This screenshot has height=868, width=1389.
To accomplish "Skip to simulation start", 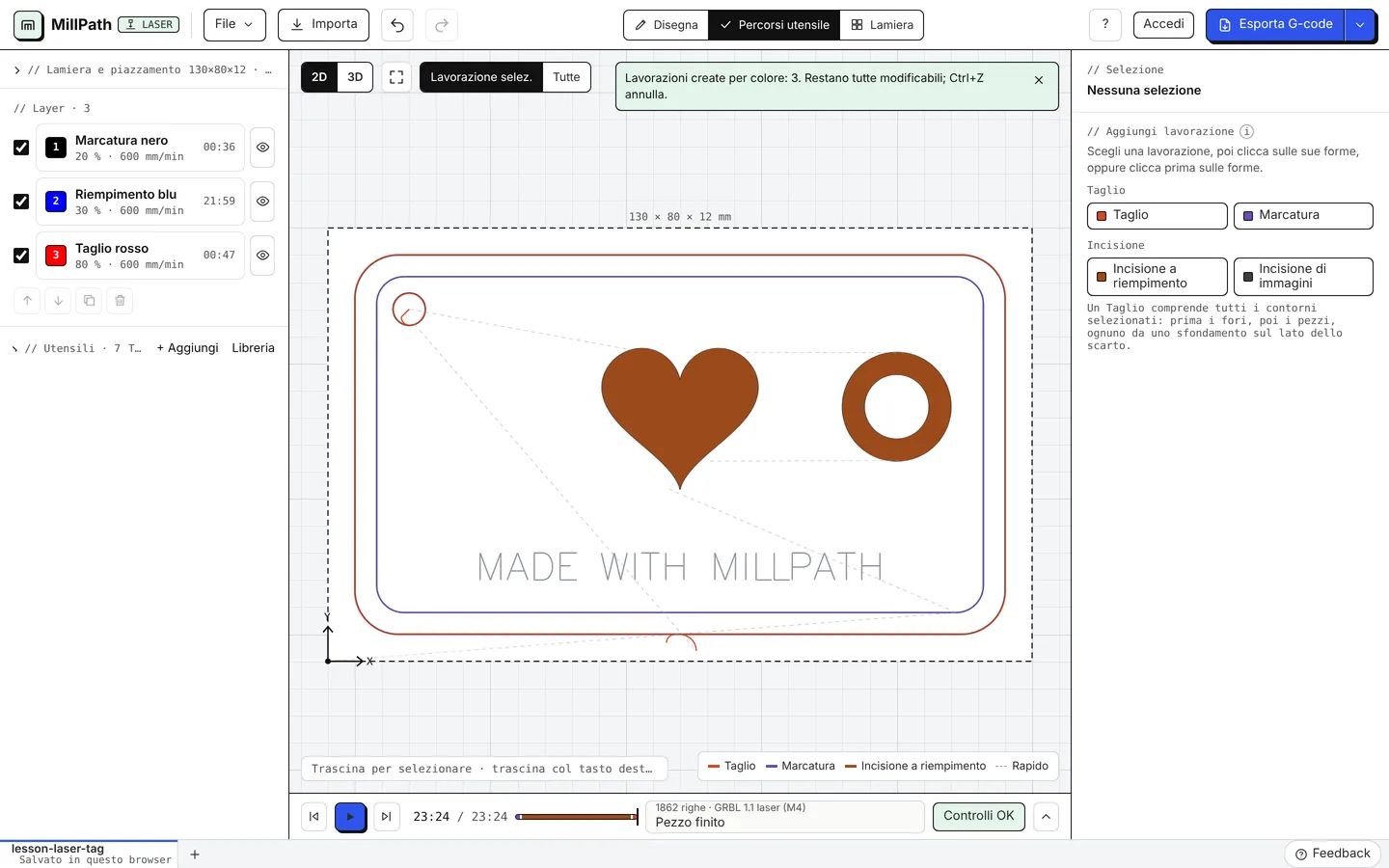I will tap(313, 817).
